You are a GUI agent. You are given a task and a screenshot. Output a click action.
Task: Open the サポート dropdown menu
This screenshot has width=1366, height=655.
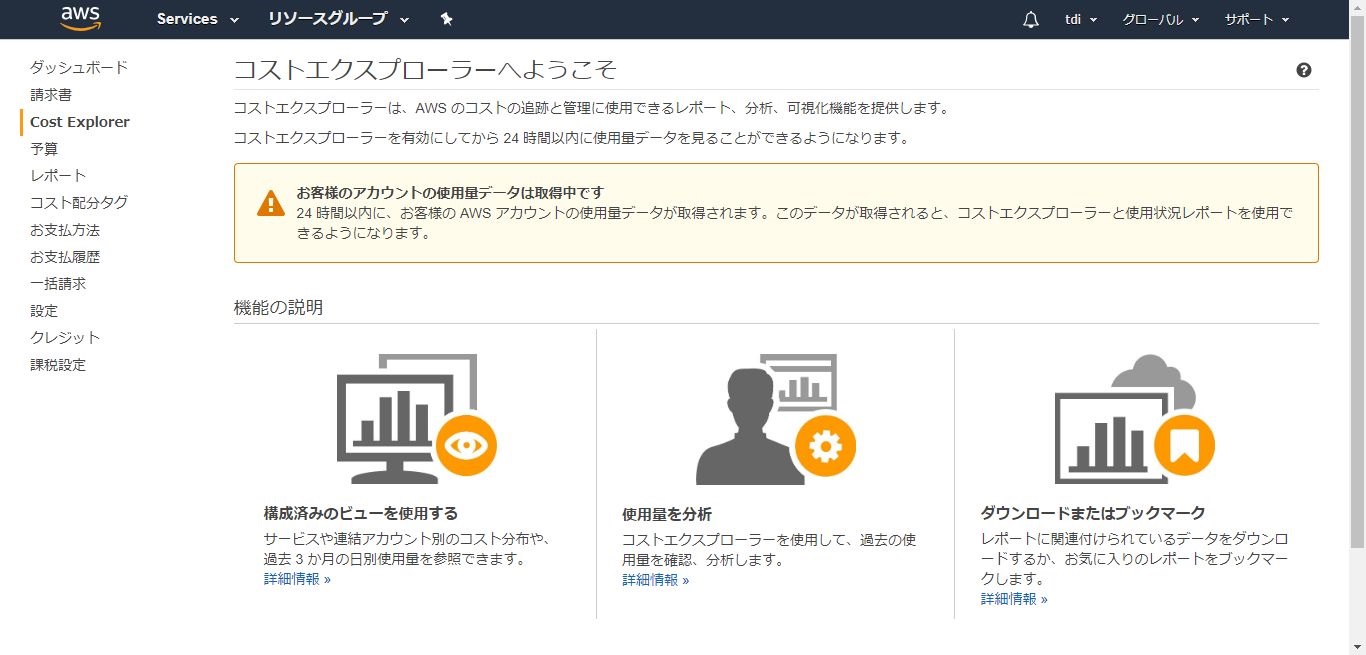1256,20
